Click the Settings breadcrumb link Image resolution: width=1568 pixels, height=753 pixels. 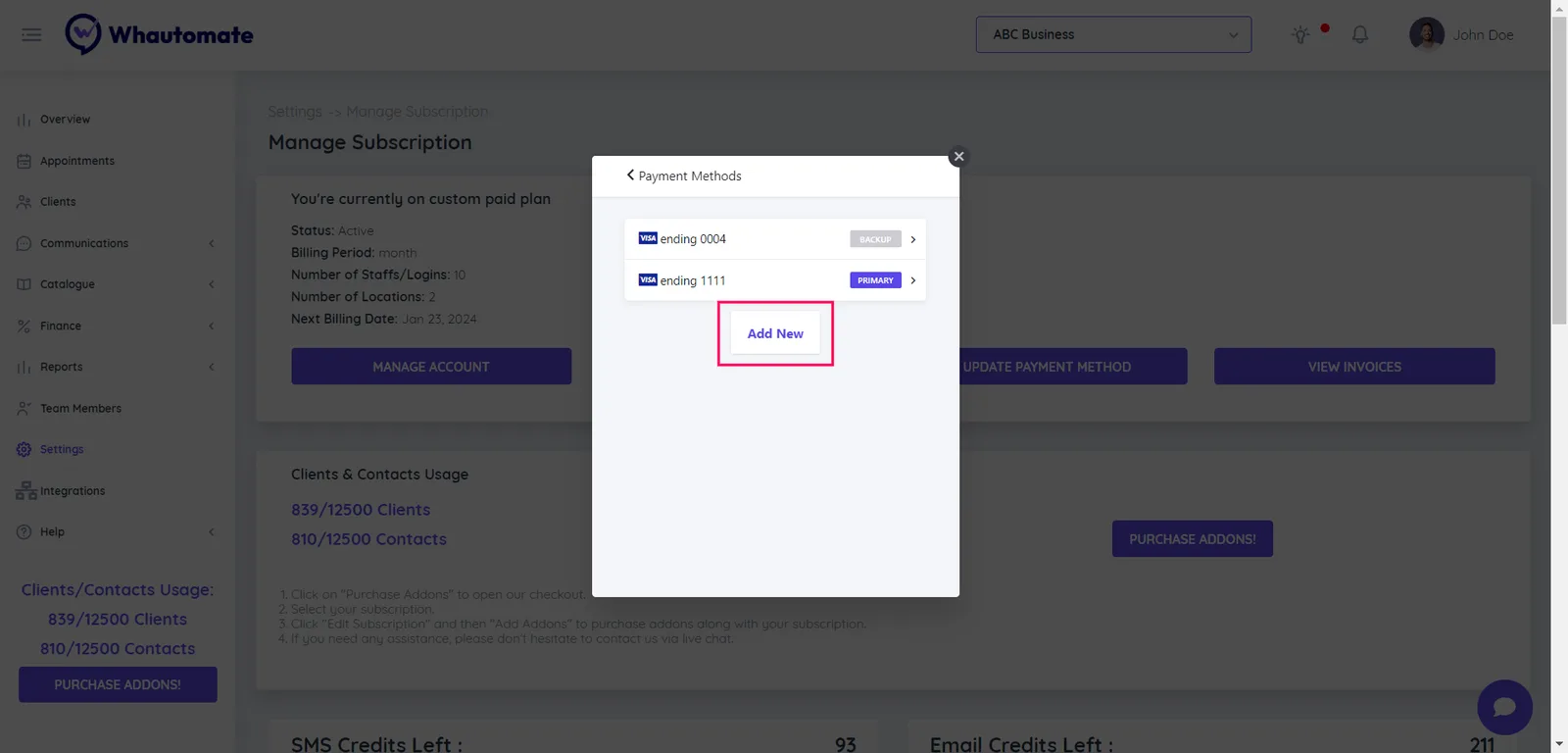pyautogui.click(x=295, y=112)
